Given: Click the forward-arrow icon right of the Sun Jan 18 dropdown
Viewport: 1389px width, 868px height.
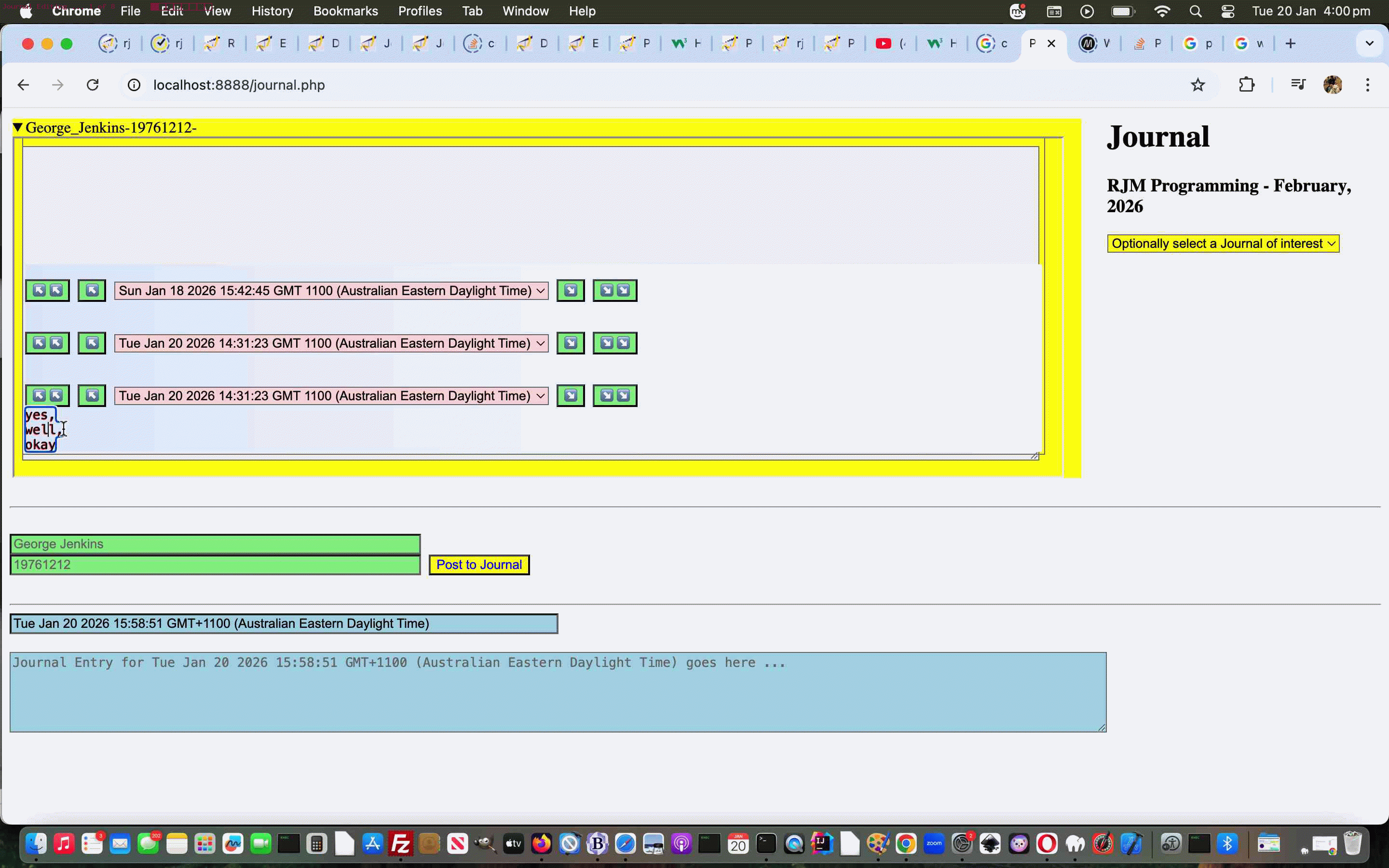Looking at the screenshot, I should [570, 290].
